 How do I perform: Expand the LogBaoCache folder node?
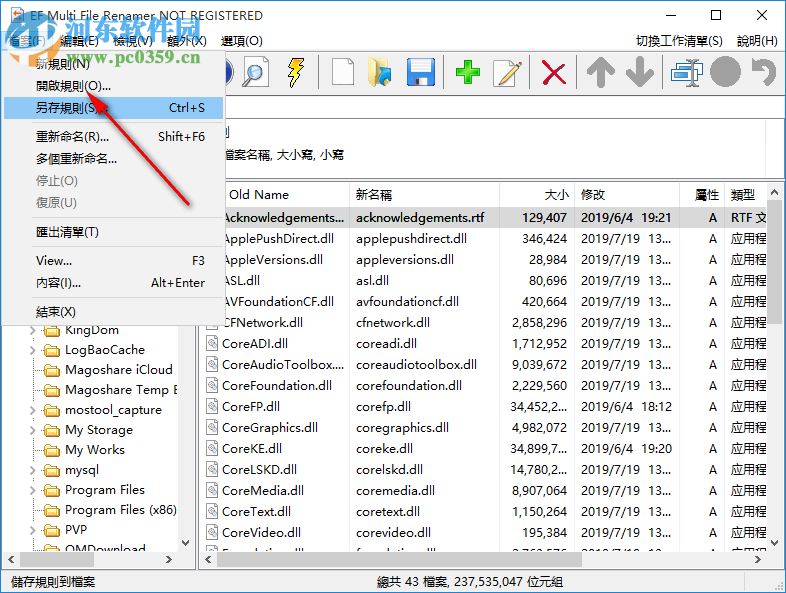point(33,350)
